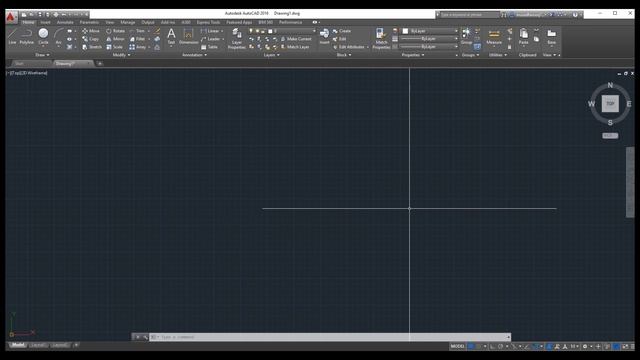640x360 pixels.
Task: Click the Mirror tool
Action: [x=115, y=39]
